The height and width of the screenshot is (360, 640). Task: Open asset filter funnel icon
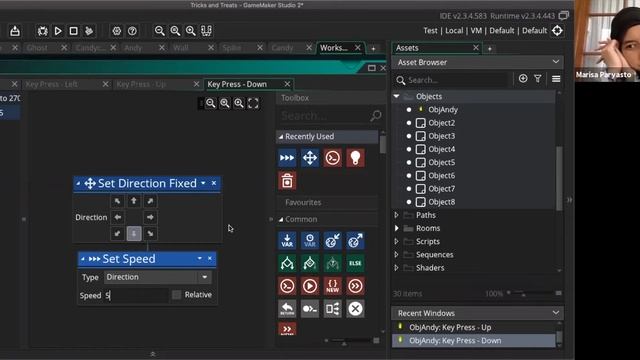coord(538,79)
